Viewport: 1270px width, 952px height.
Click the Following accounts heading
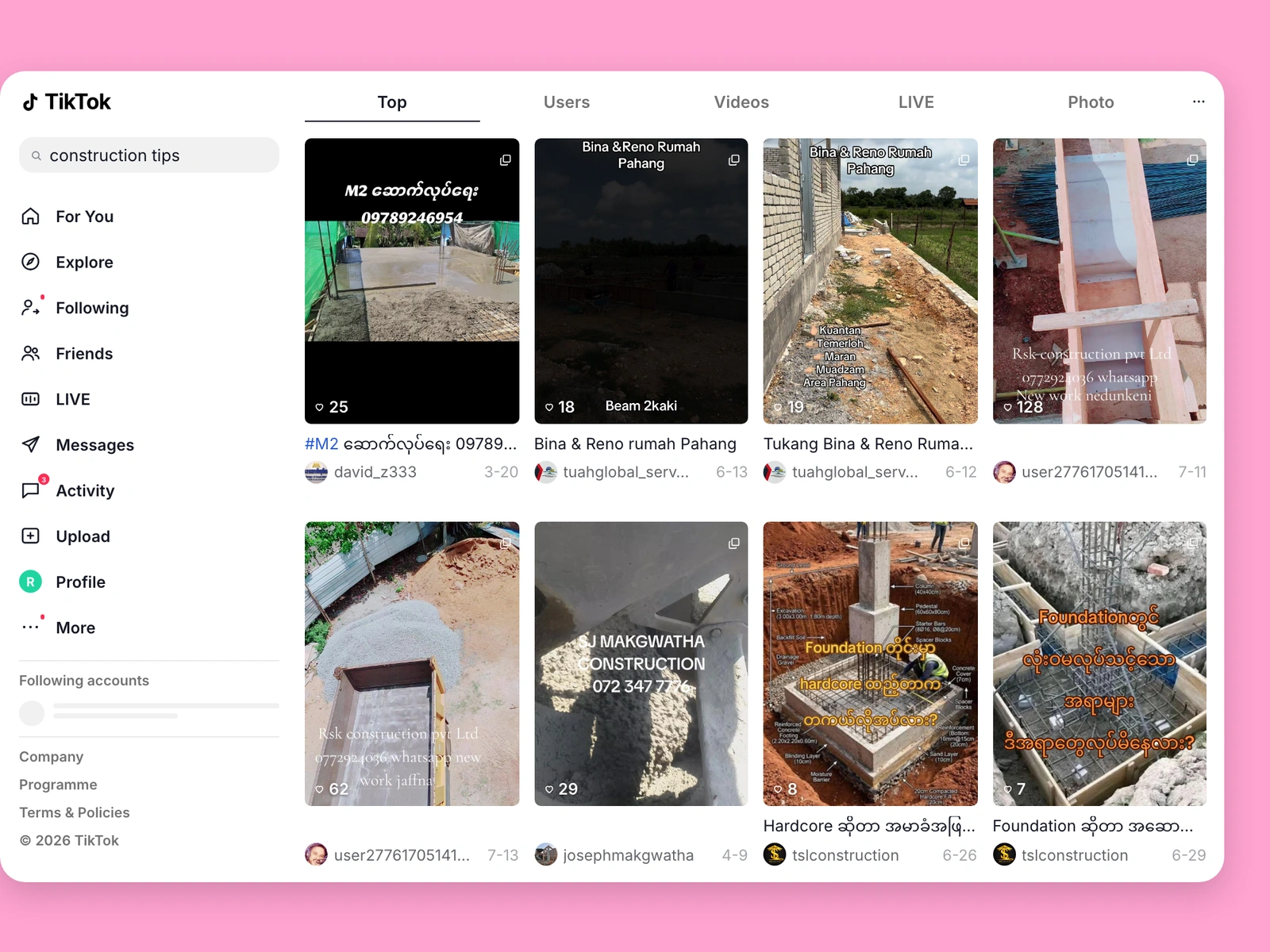click(x=84, y=681)
